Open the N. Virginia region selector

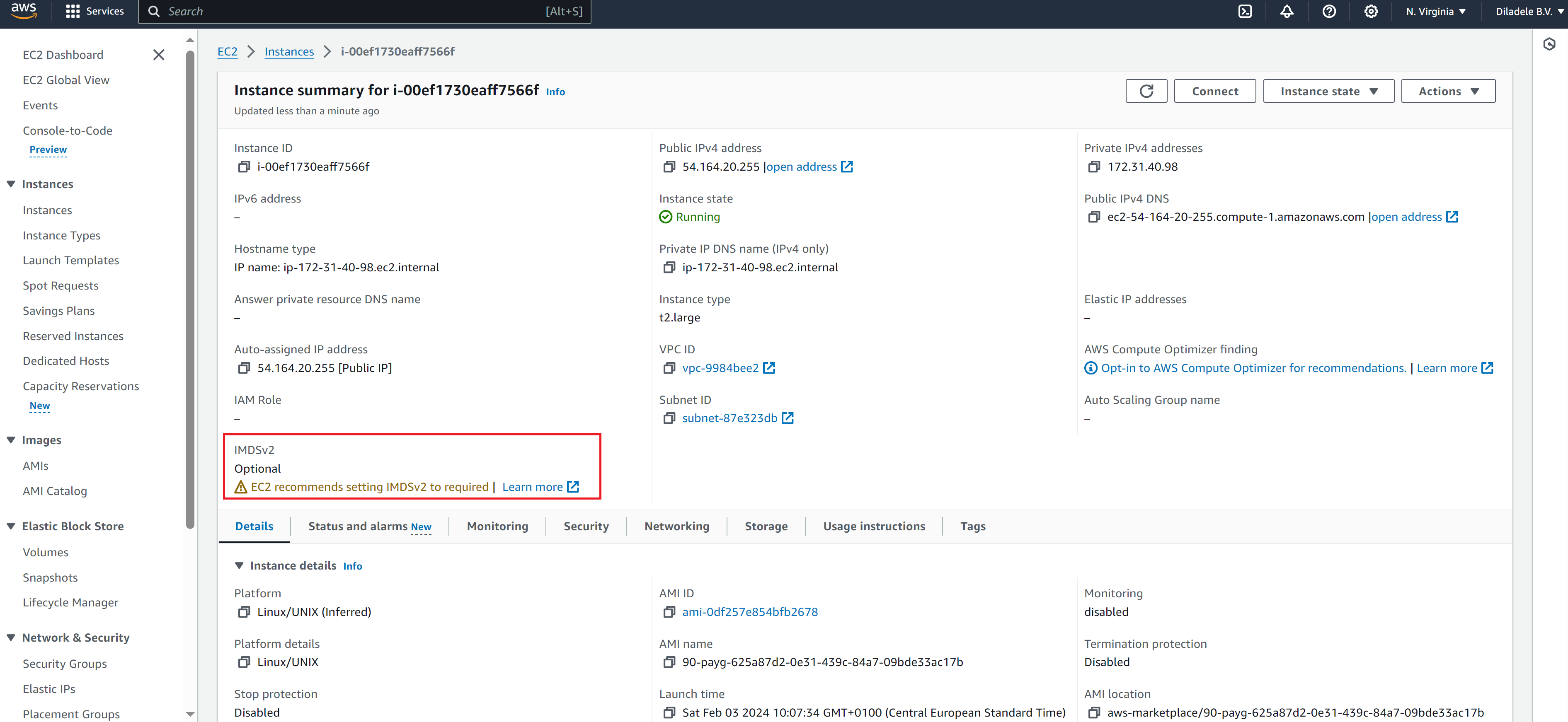(1435, 12)
